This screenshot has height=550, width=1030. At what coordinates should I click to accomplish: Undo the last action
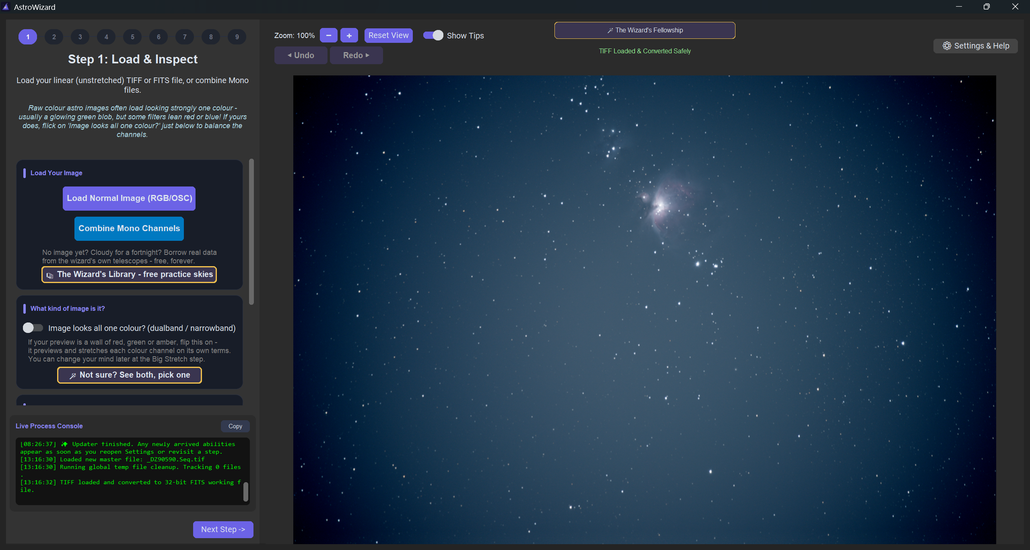click(x=301, y=55)
